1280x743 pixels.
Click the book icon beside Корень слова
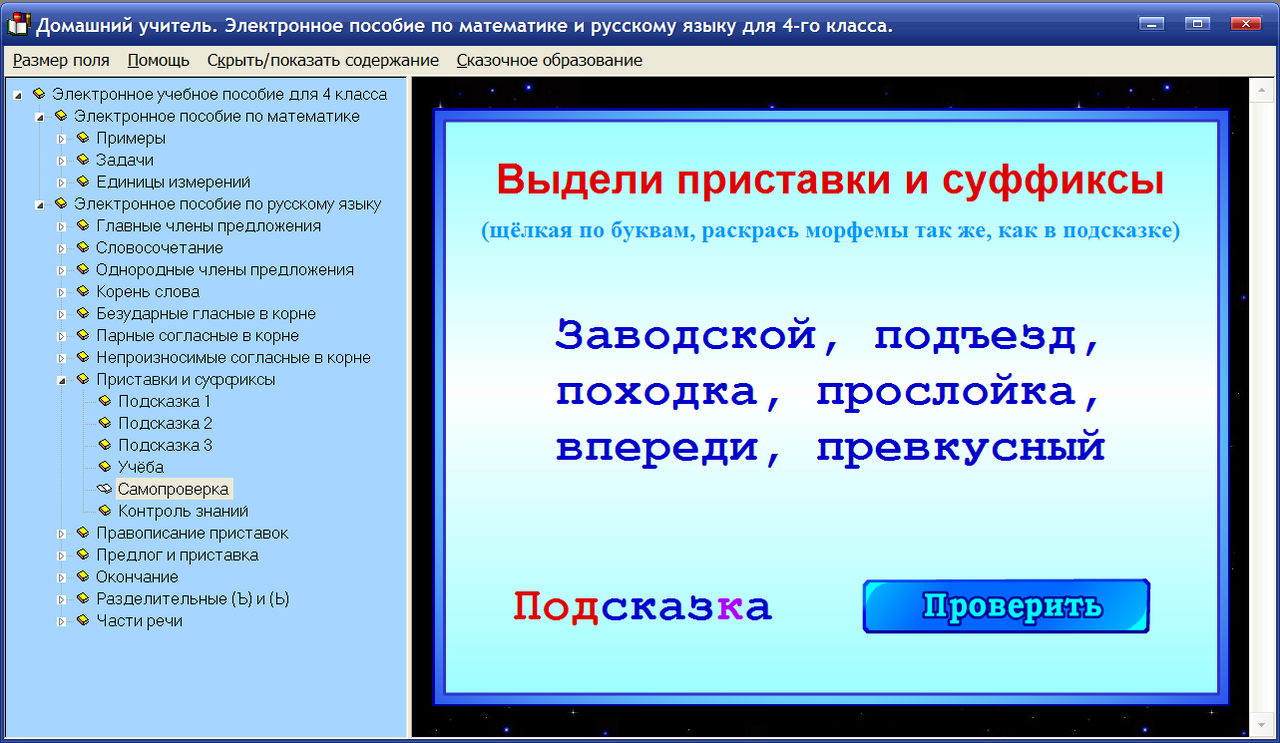(x=82, y=292)
